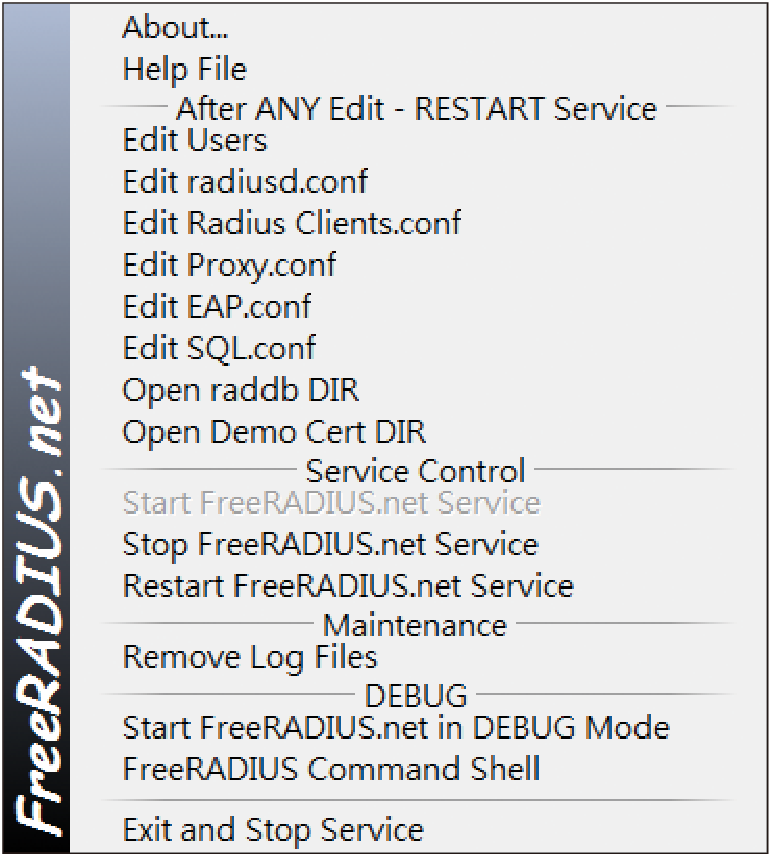Open raddb DIR from the menu
Image resolution: width=772 pixels, height=858 pixels.
click(419, 391)
